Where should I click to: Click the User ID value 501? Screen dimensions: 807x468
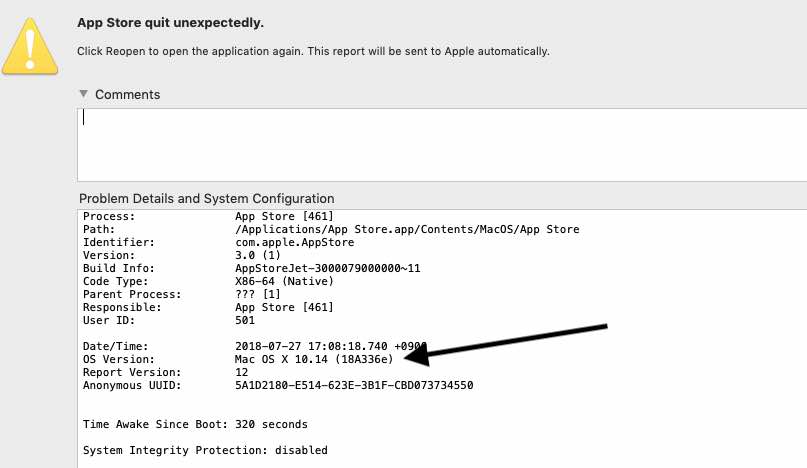245,320
